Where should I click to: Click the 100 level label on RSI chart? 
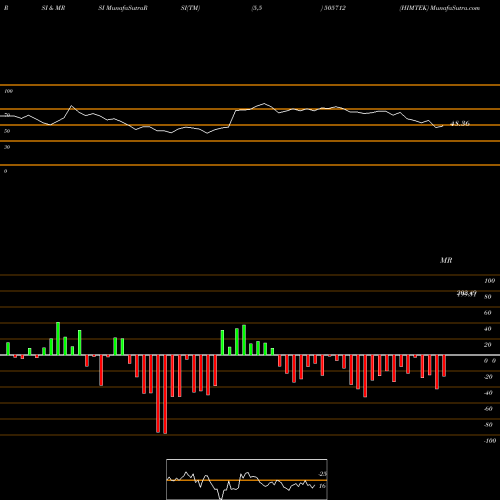[8, 91]
